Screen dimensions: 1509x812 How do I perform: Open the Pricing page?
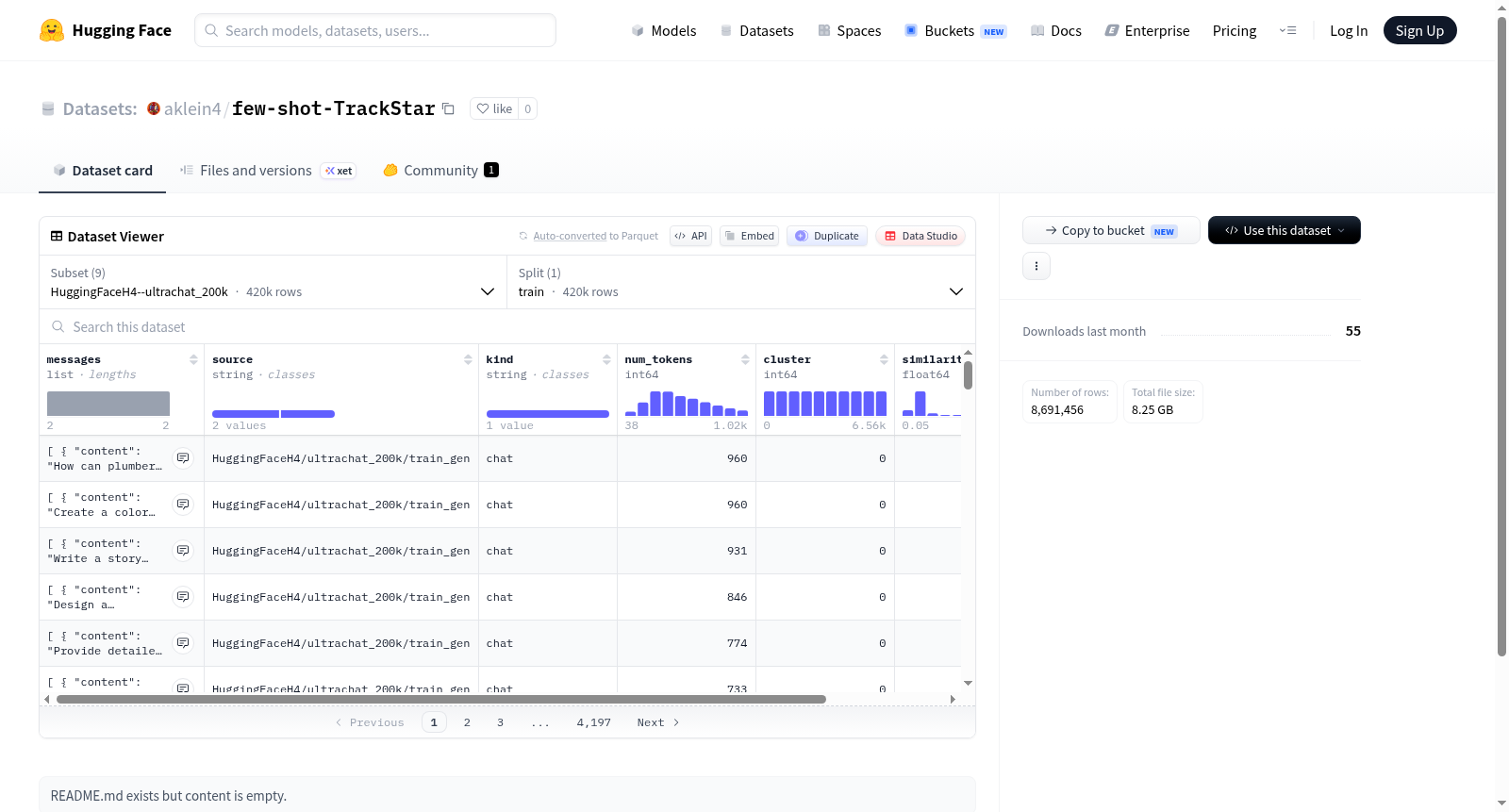[1235, 31]
